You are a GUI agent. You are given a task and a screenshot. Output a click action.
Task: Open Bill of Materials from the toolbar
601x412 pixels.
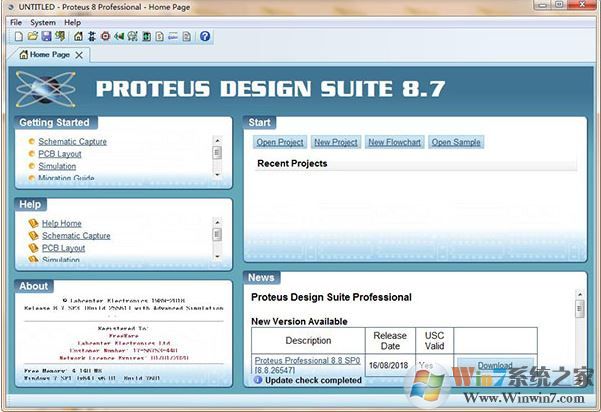[x=158, y=36]
